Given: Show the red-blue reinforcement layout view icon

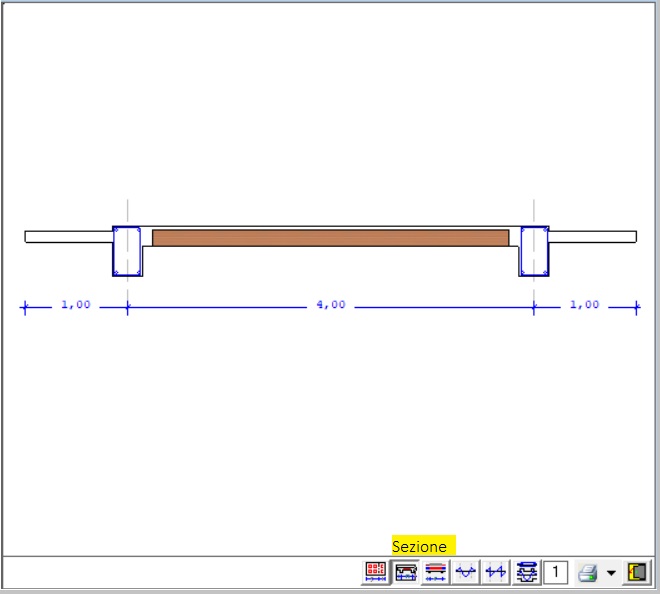Looking at the screenshot, I should tap(436, 572).
